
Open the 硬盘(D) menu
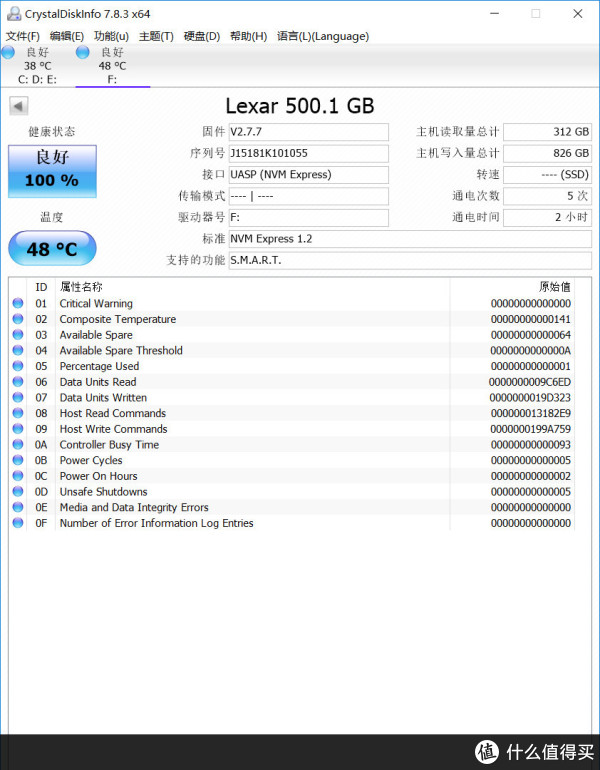202,36
